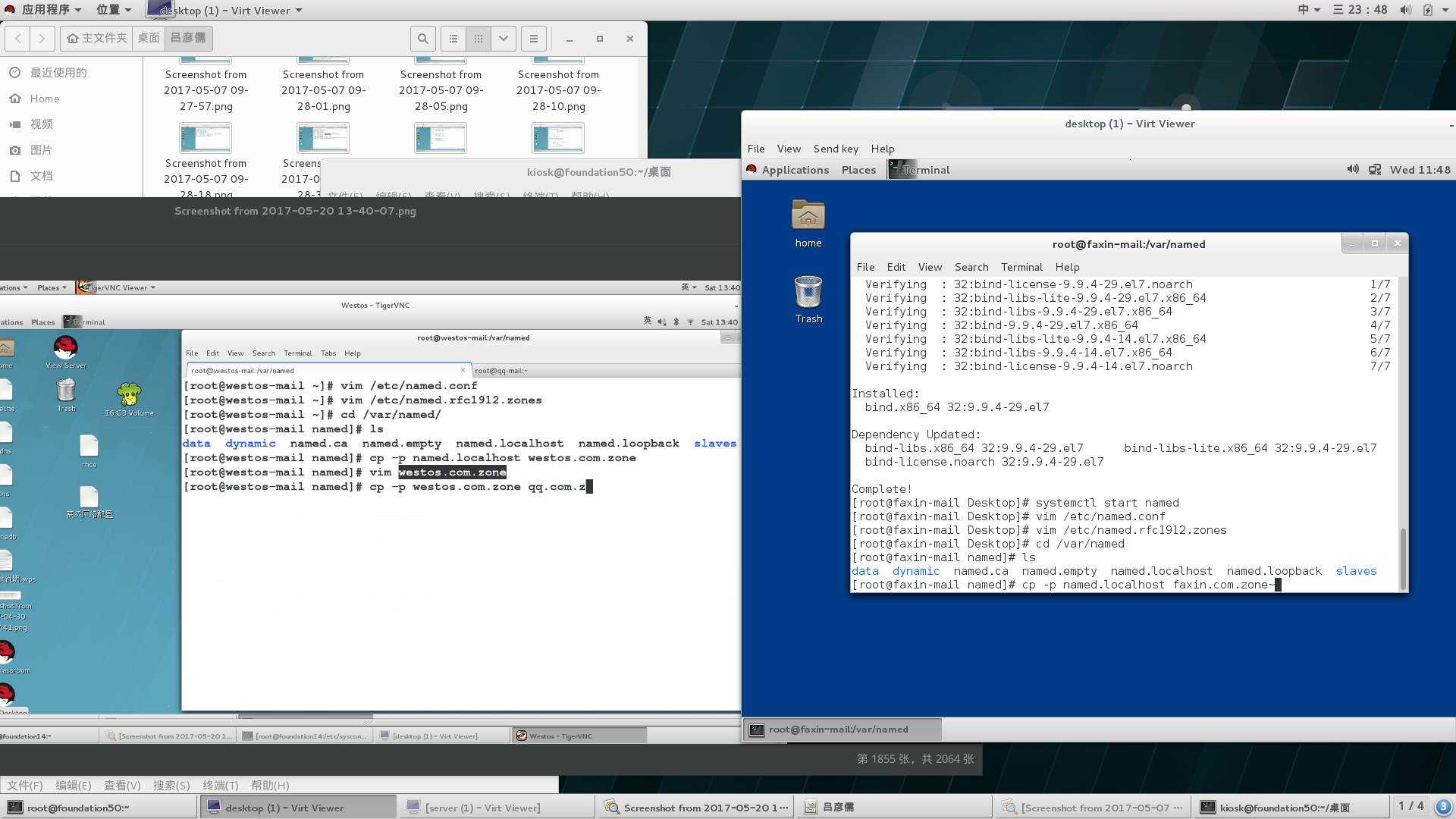Click guest network icon
The image size is (1456, 819).
pyautogui.click(x=1374, y=170)
